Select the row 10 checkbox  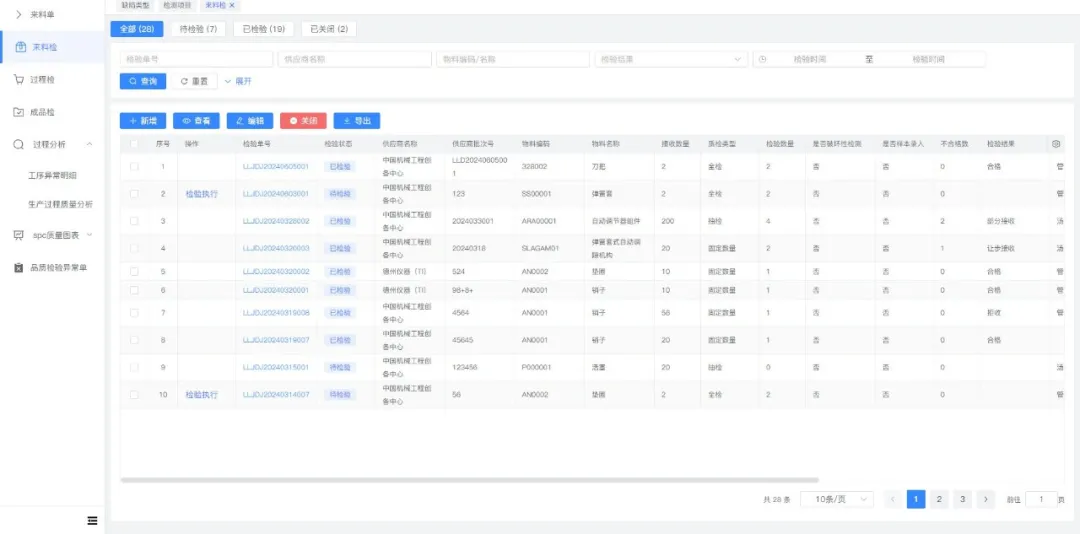(135, 395)
